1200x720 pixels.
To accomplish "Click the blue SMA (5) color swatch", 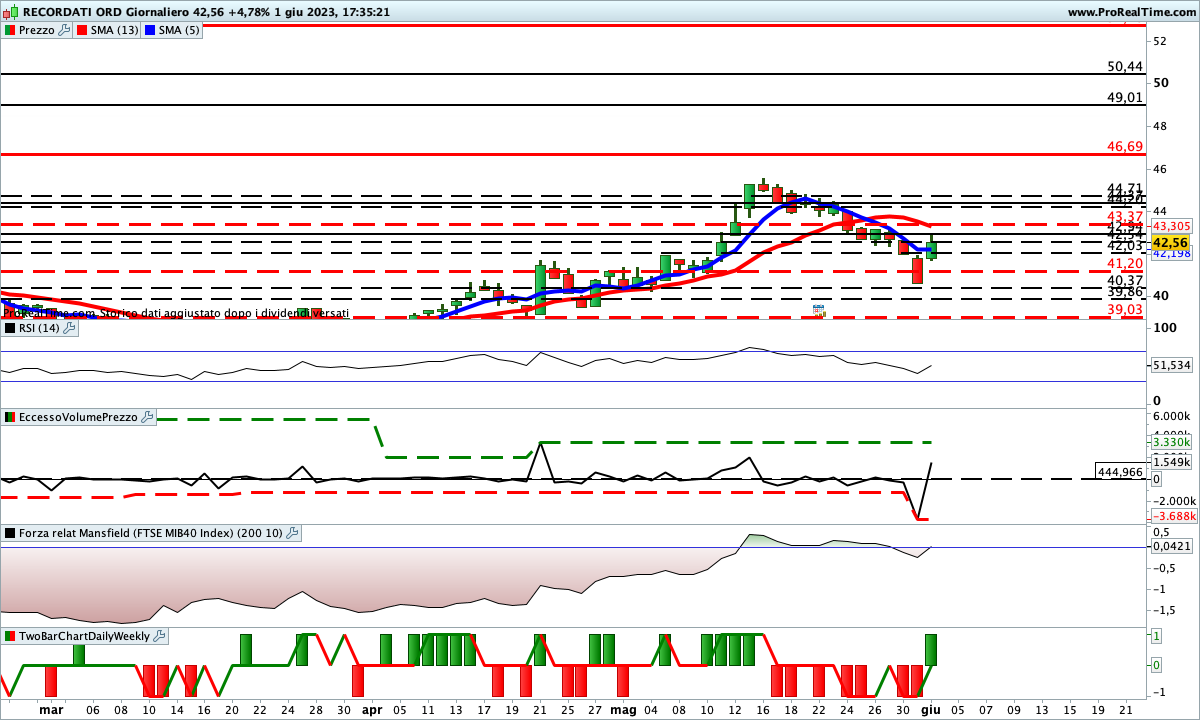I will pyautogui.click(x=151, y=30).
